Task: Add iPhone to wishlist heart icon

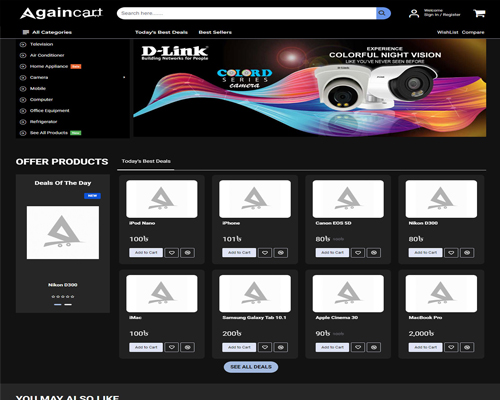Action: pyautogui.click(x=265, y=253)
